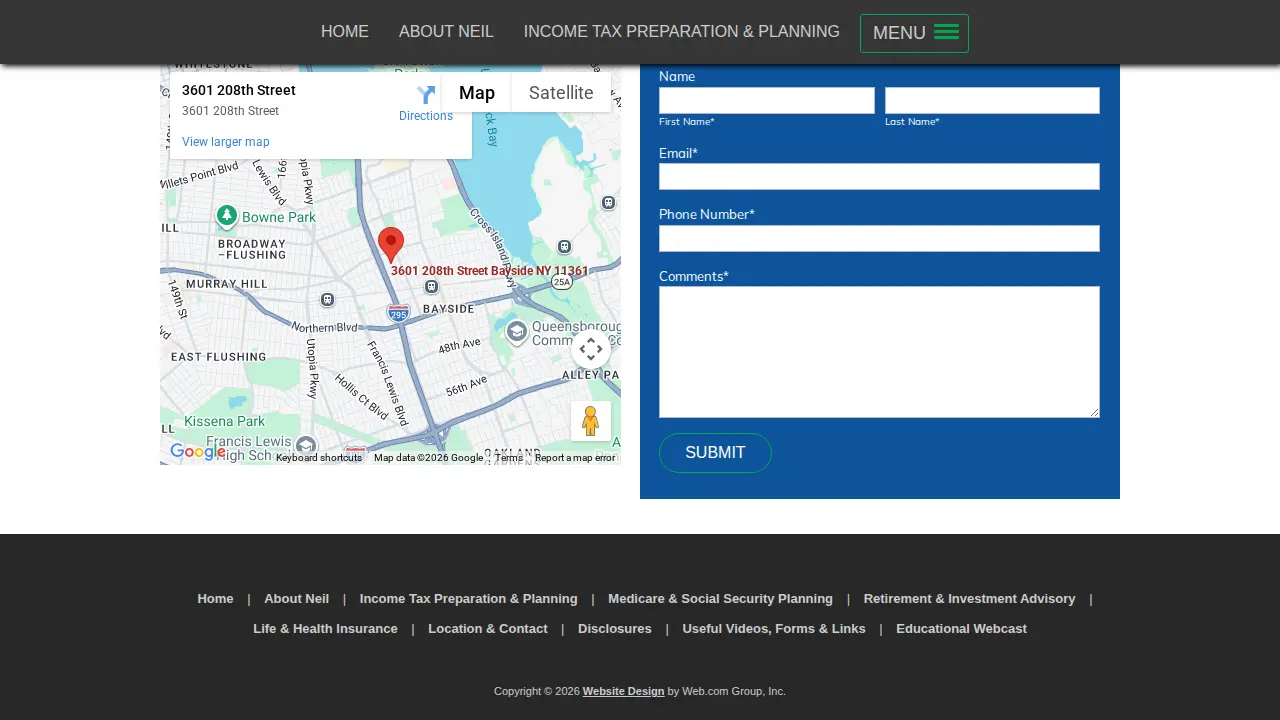Open ABOUT NEIL navigation item
The image size is (1280, 720).
pyautogui.click(x=446, y=32)
